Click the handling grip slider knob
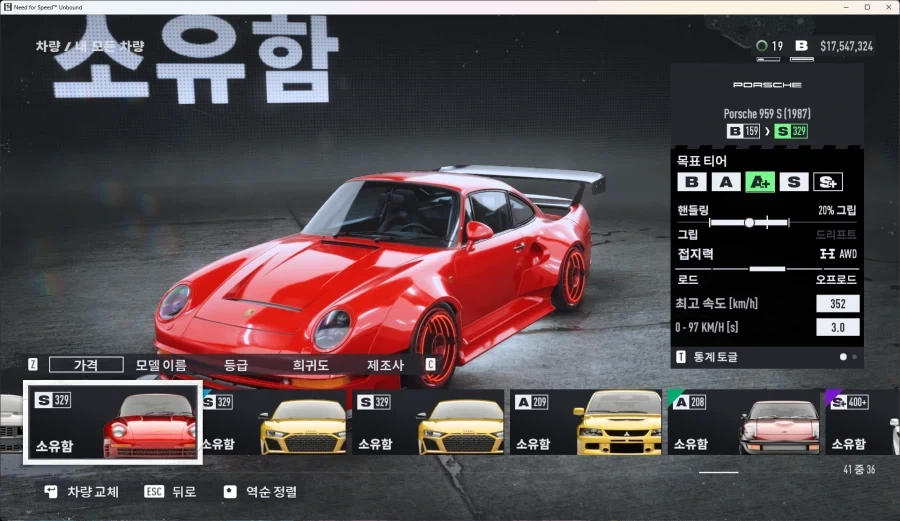The width and height of the screenshot is (900, 521). click(x=749, y=223)
